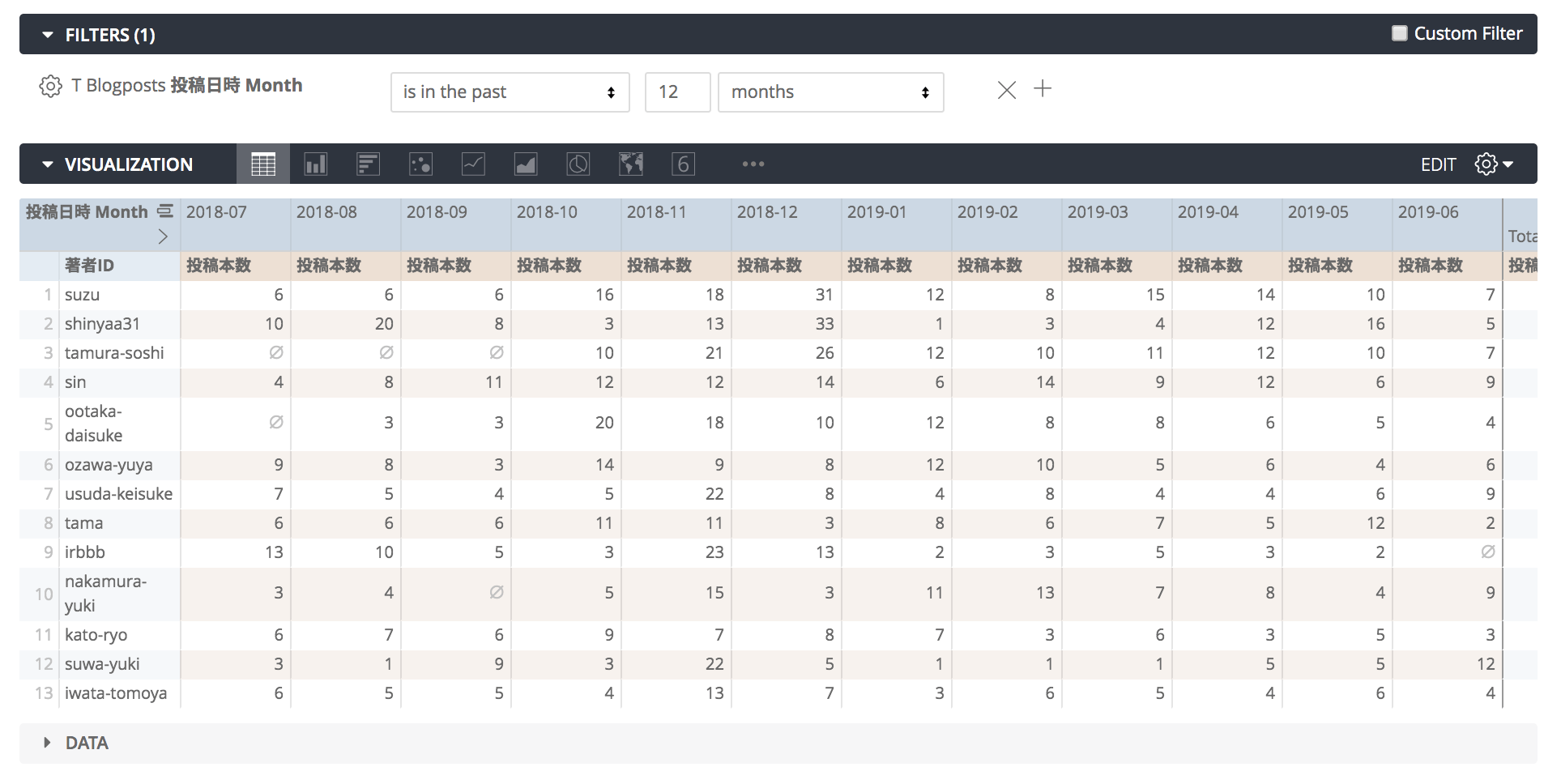1561x784 pixels.
Task: Select the Bar chart visualization
Action: click(368, 164)
